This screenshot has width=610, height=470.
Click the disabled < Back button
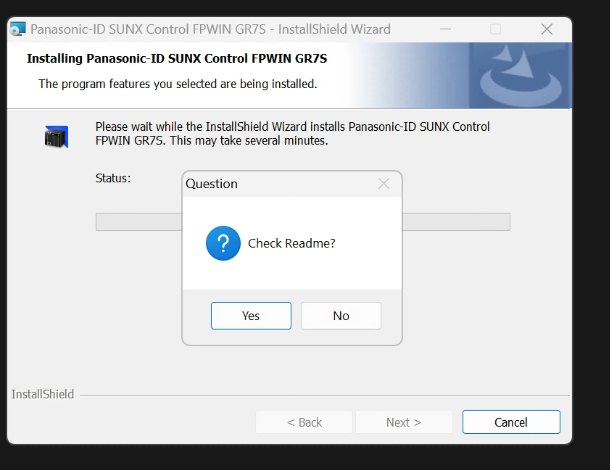(x=304, y=422)
